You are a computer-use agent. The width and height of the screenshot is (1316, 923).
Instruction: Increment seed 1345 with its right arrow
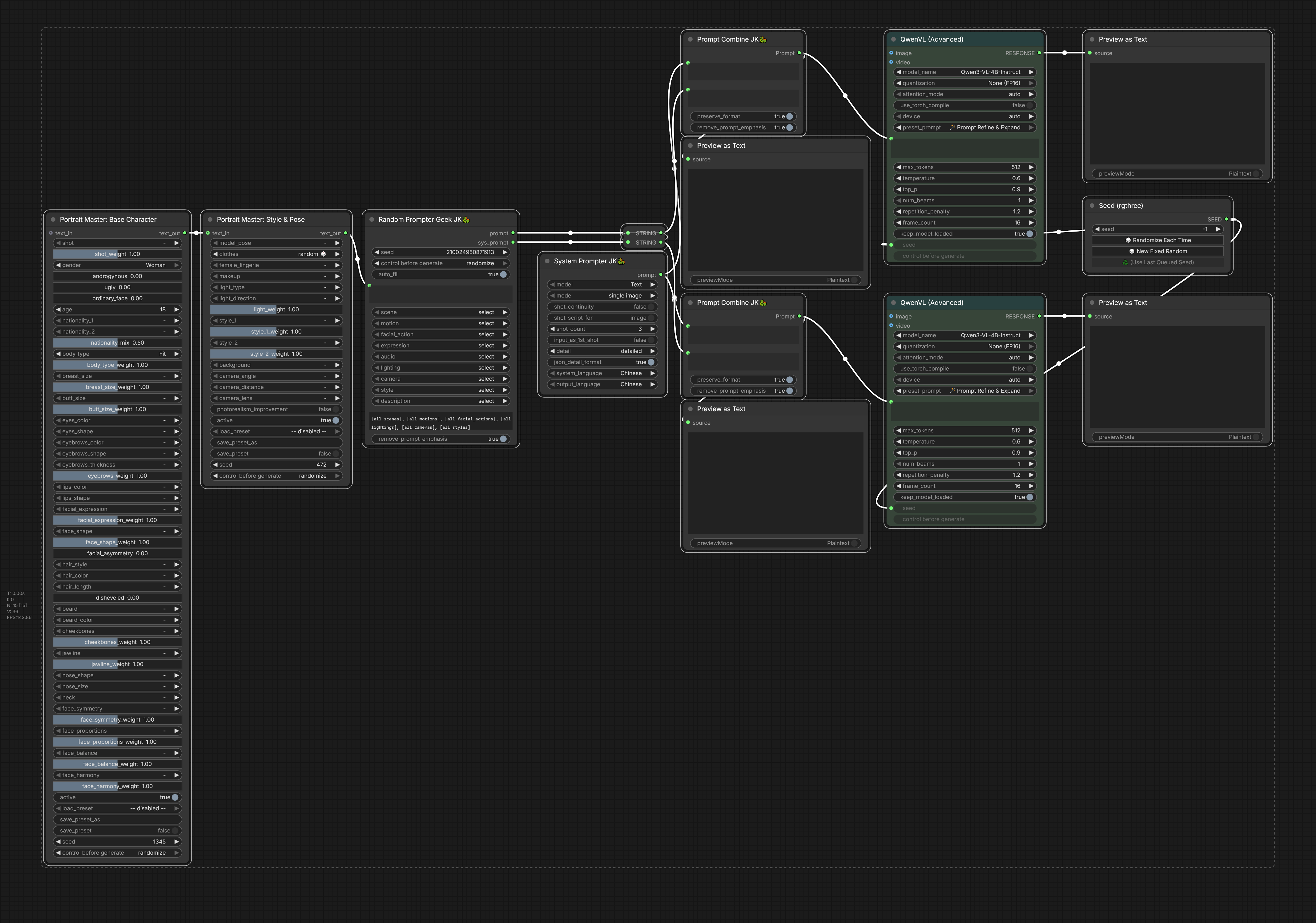[x=176, y=842]
